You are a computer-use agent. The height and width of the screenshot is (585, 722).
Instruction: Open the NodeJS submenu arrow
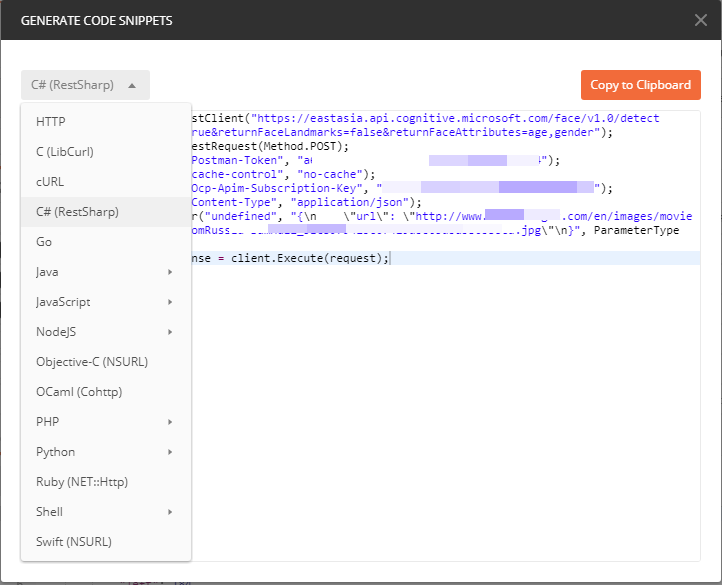pos(170,332)
